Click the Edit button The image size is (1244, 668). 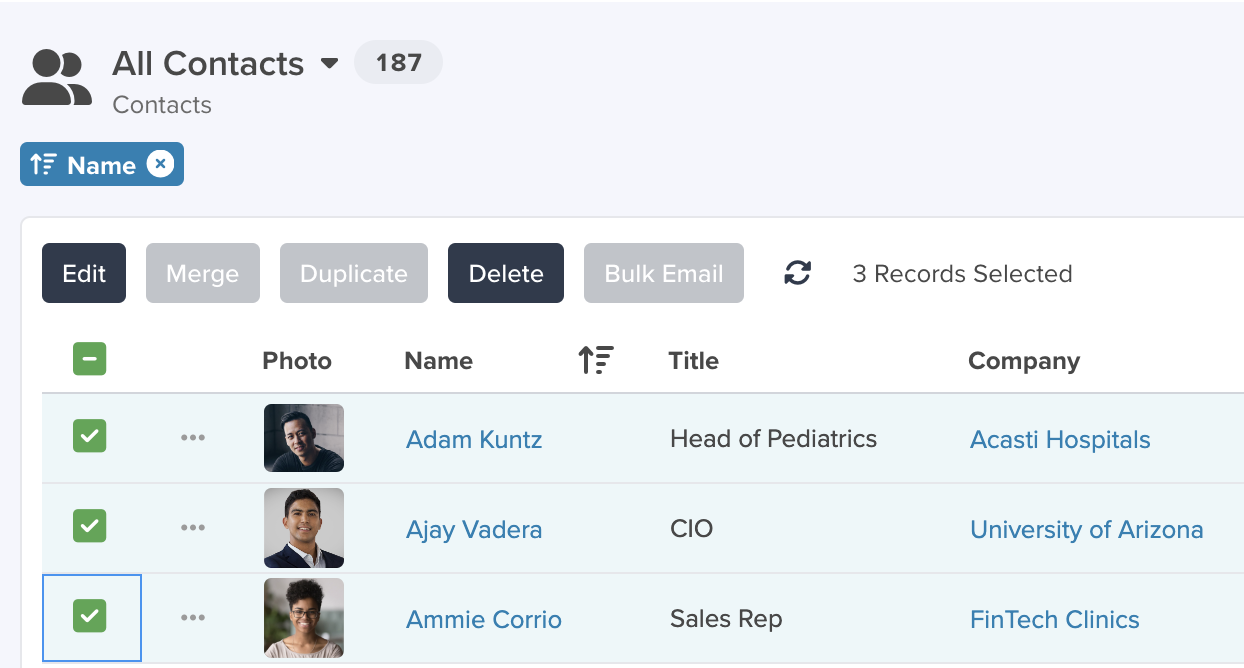(84, 273)
